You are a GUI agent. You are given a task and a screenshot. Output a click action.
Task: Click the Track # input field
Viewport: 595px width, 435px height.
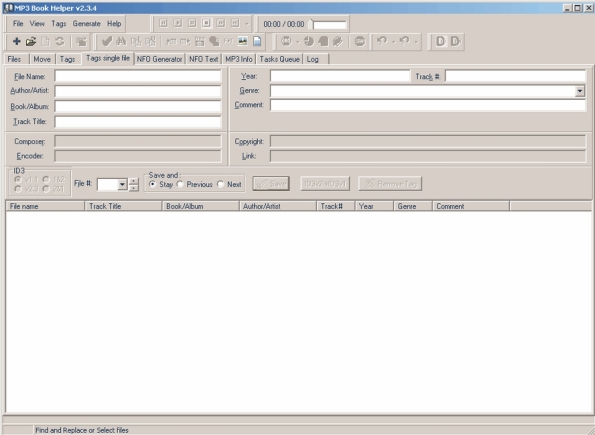point(515,76)
